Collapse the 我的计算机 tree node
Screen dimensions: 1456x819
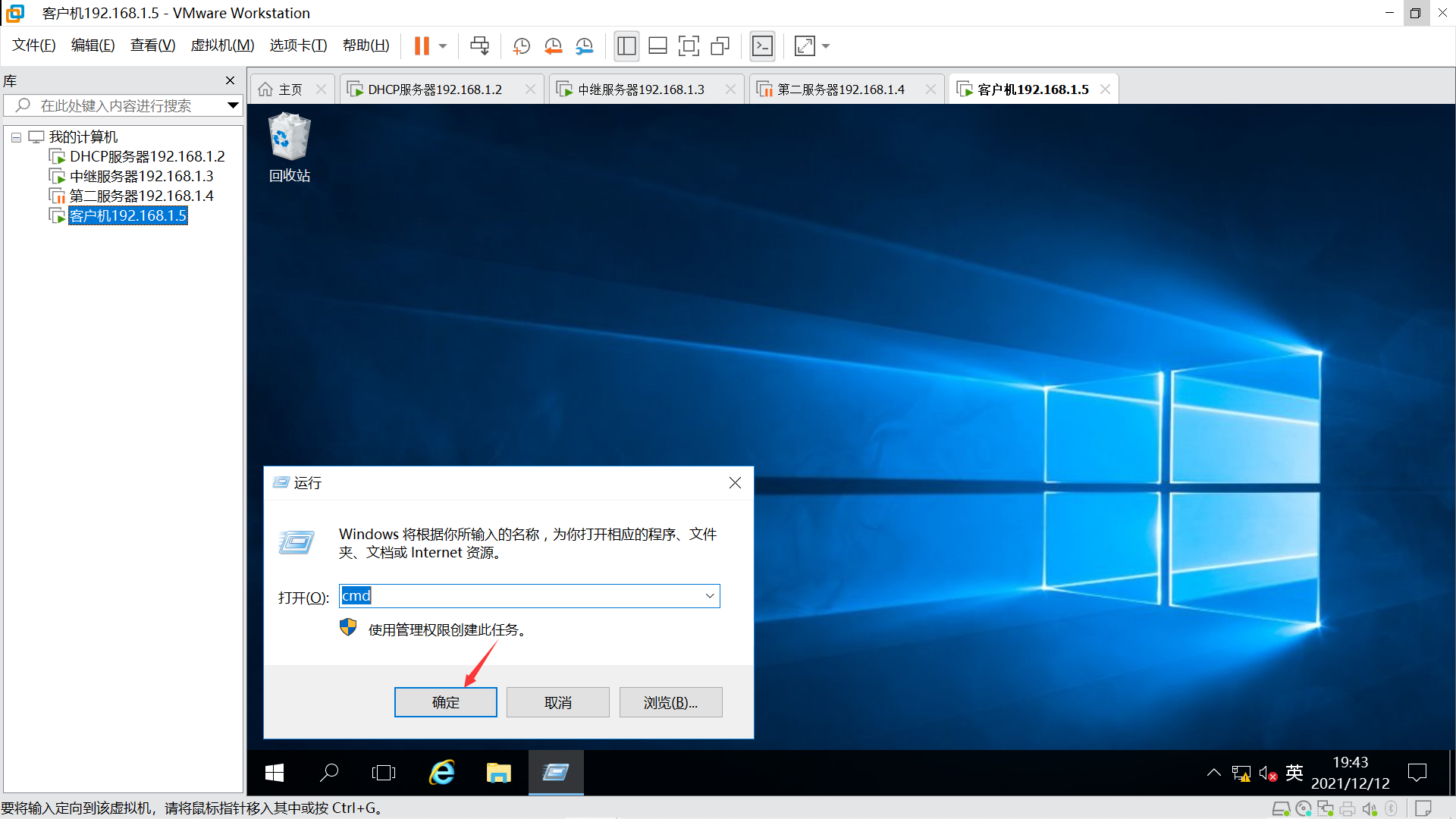pos(16,137)
